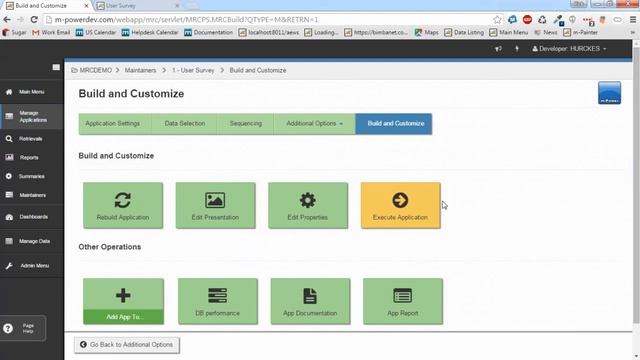Open Dashboards in sidebar
Screen dimensions: 640x360
pyautogui.click(x=31, y=217)
